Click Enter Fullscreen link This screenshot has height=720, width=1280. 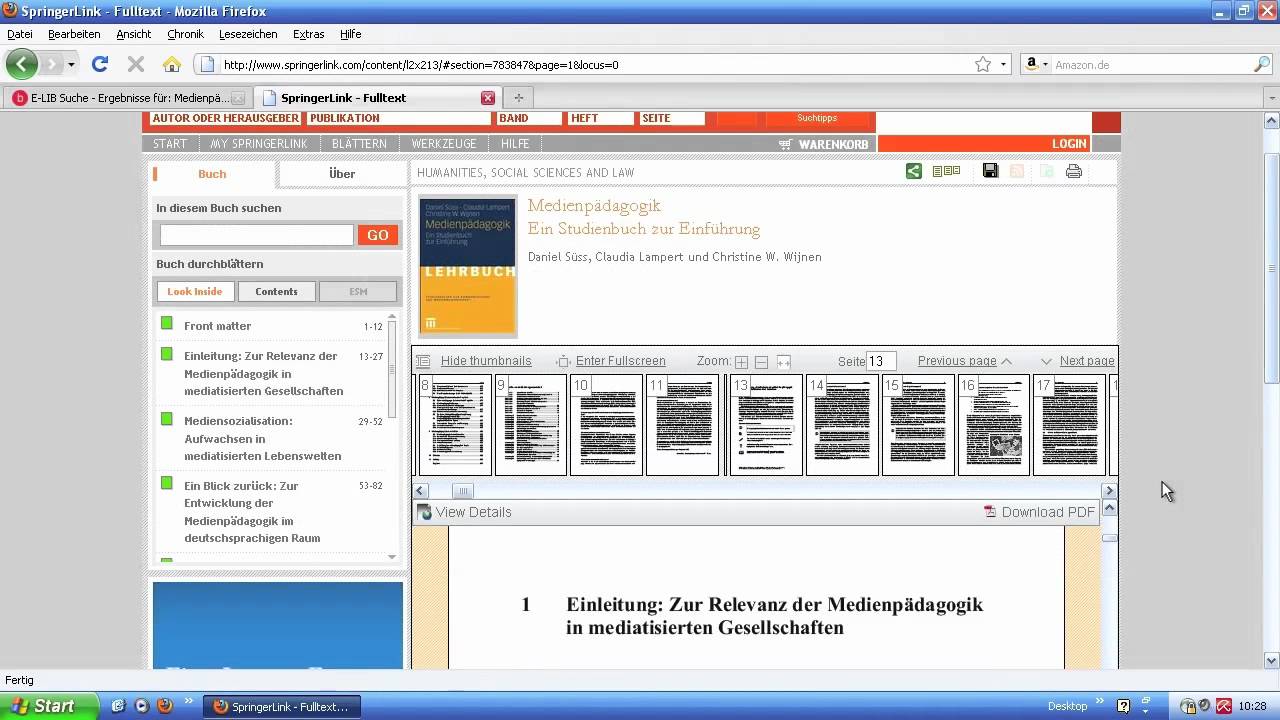click(x=620, y=361)
